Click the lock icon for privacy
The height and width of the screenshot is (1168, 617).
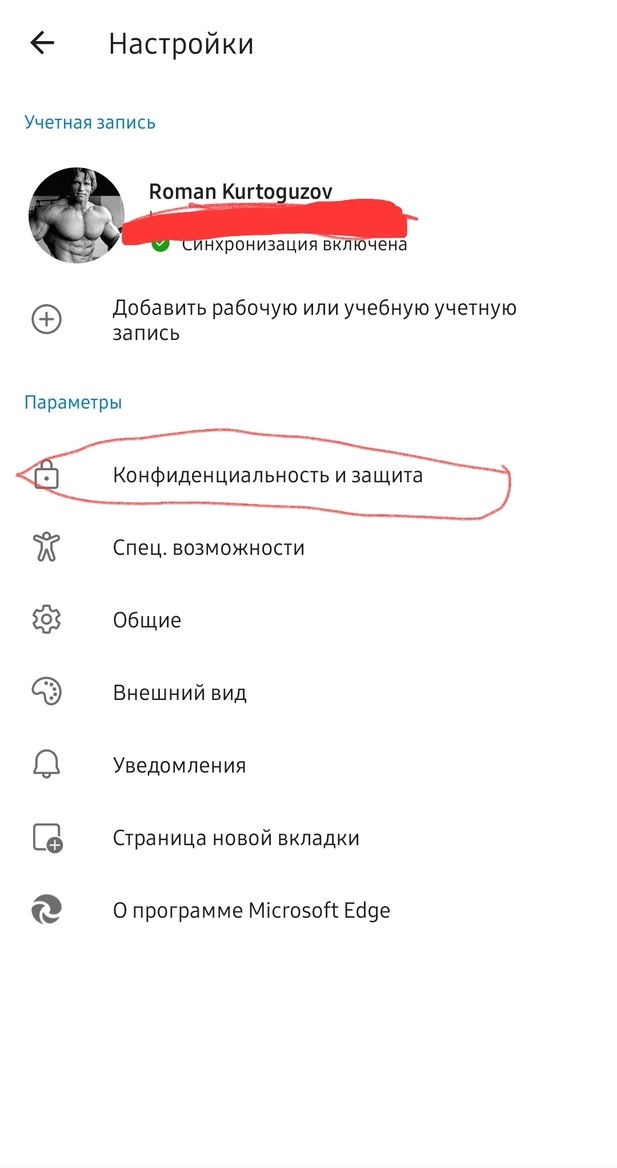pos(47,474)
